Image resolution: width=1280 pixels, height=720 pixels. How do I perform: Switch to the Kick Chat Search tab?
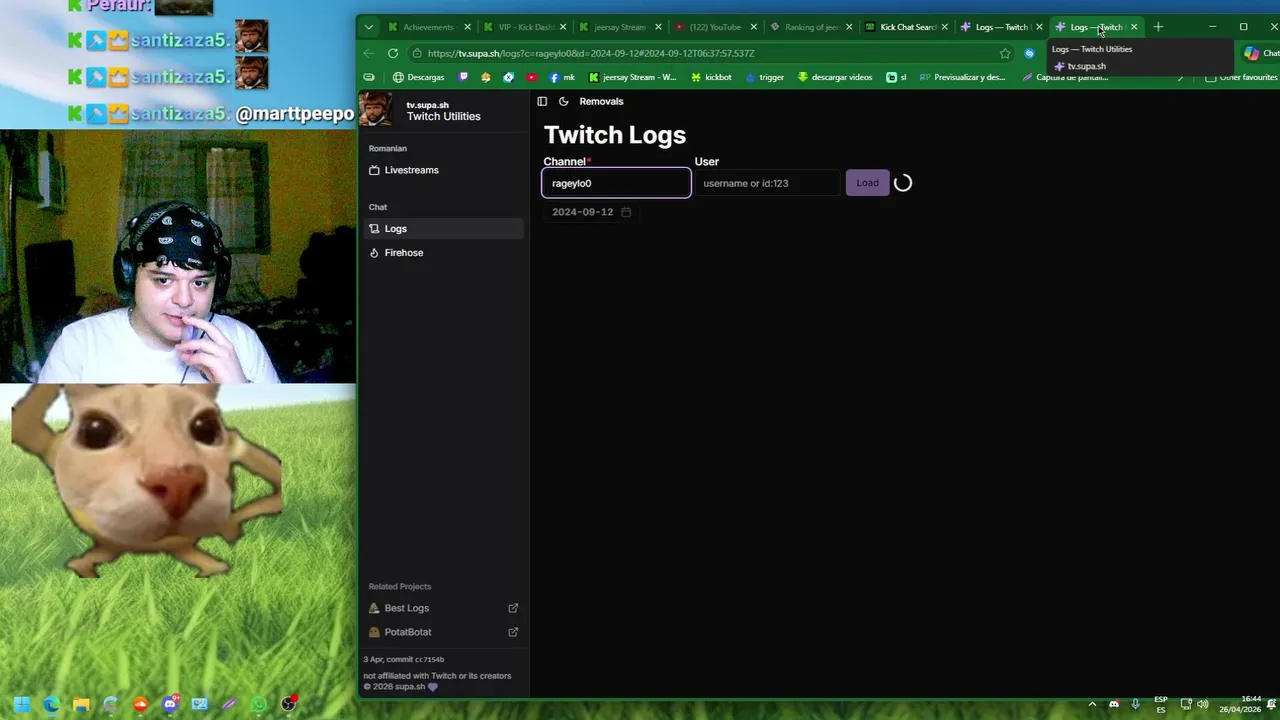click(x=905, y=27)
